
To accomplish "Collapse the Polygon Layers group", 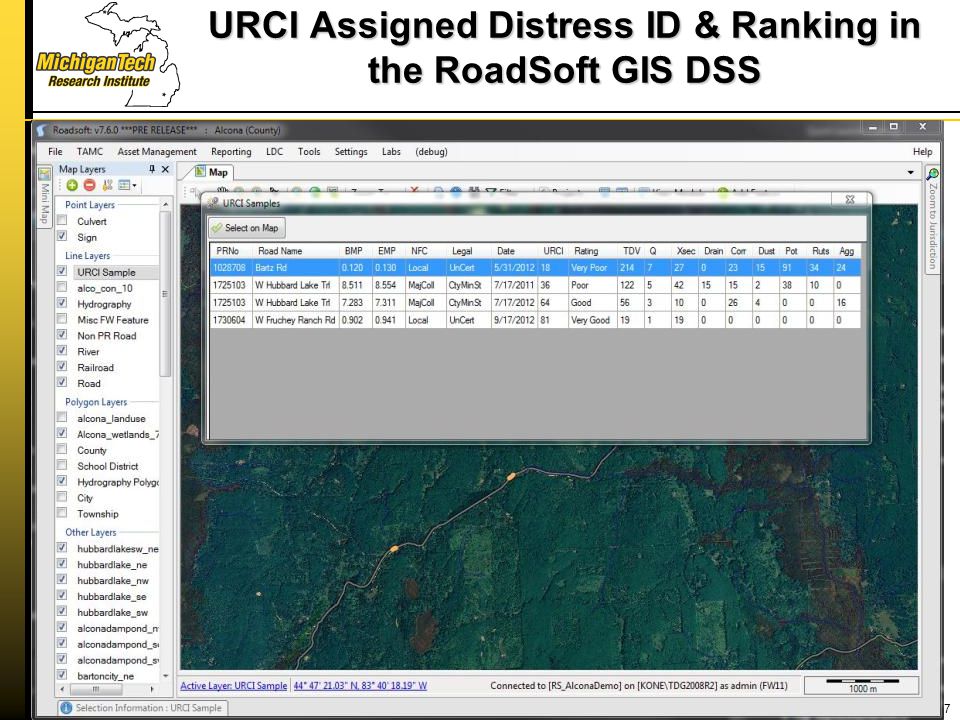I will click(96, 402).
